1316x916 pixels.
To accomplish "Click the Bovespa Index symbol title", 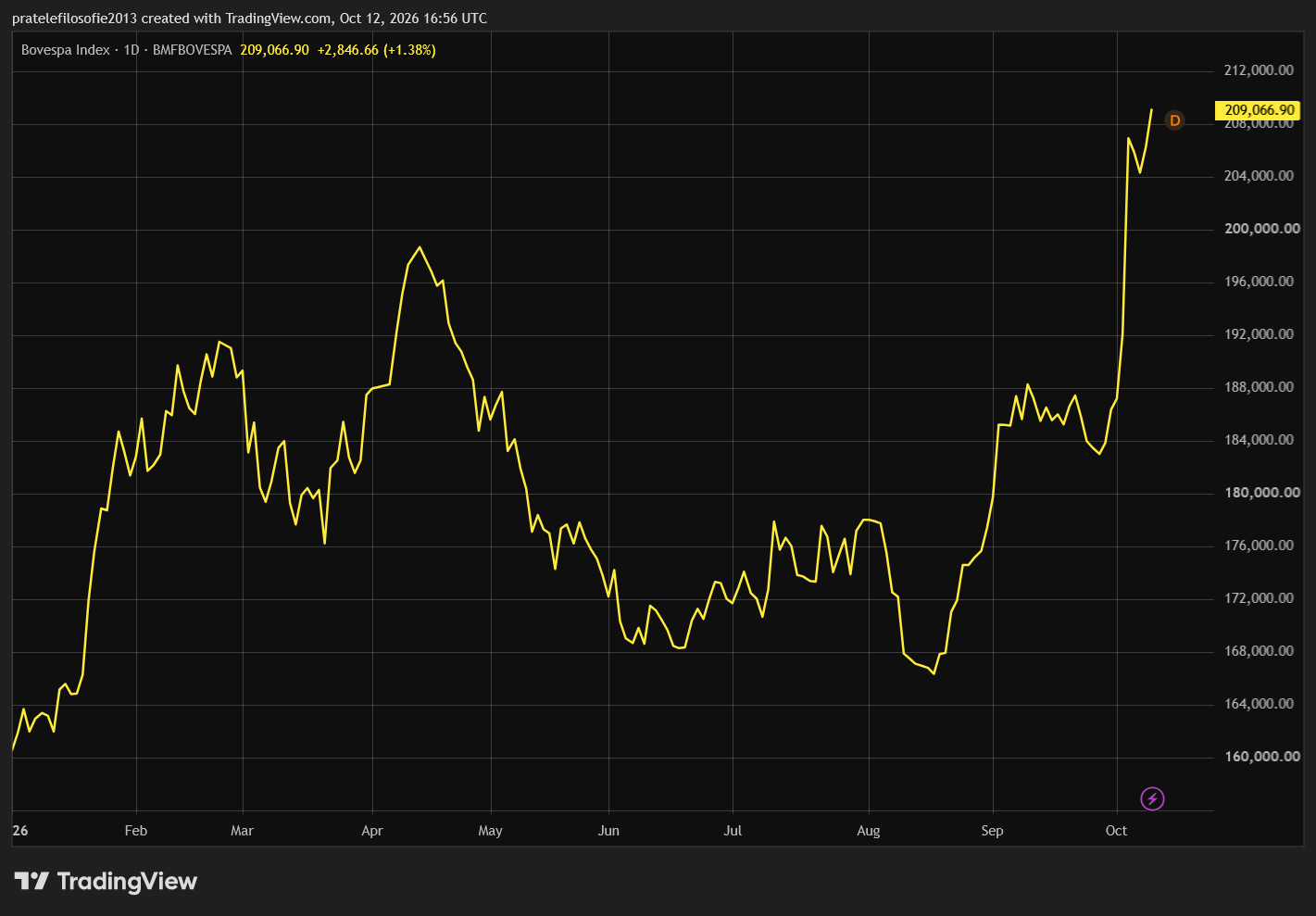I will [66, 50].
